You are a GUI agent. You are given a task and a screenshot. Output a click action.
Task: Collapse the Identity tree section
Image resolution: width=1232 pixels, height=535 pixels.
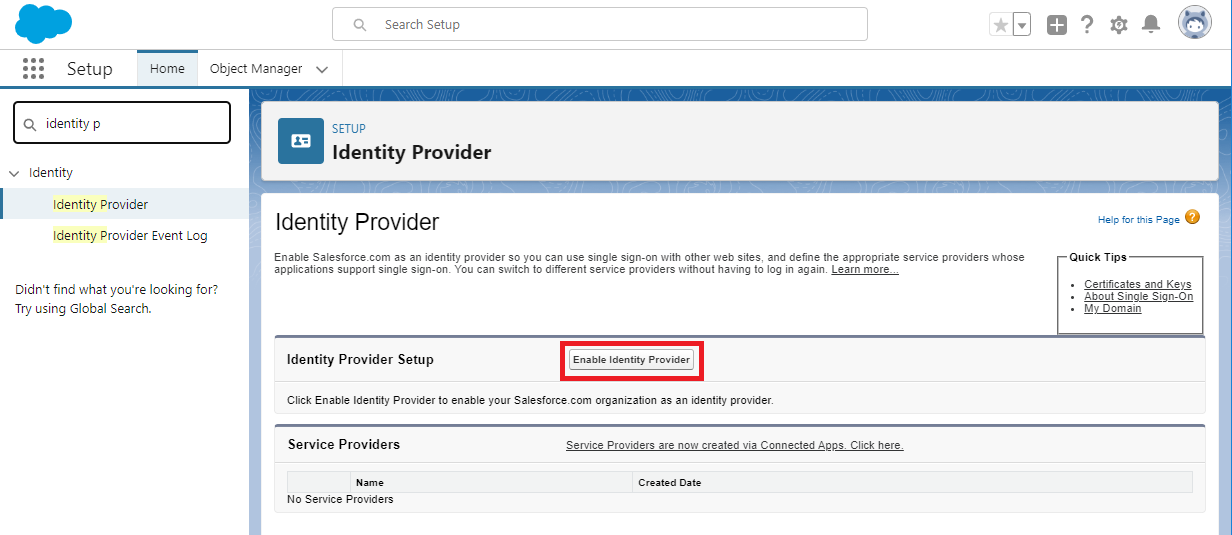14,174
